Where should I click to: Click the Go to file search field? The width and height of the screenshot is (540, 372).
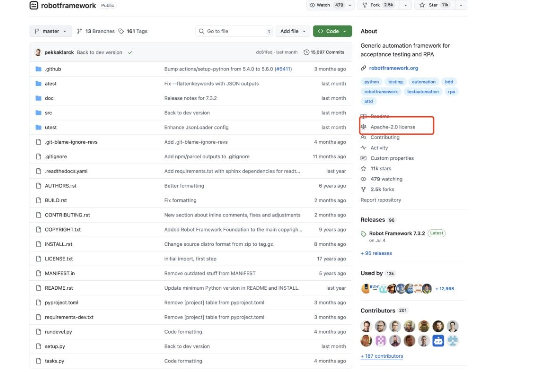point(234,31)
